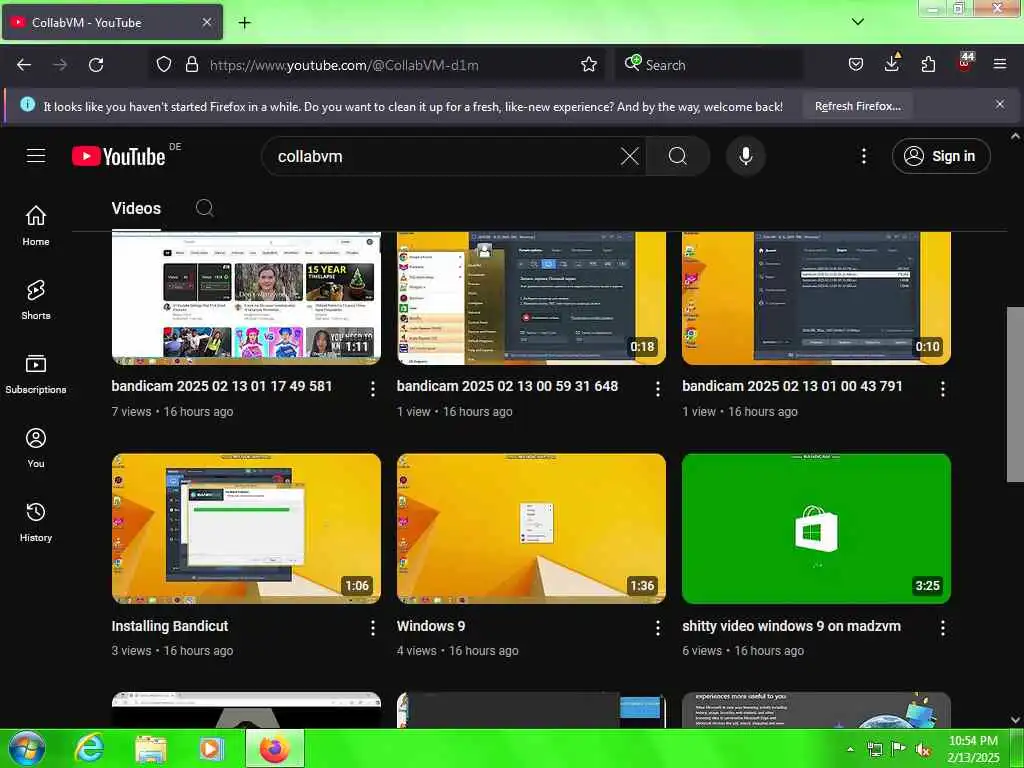Image resolution: width=1024 pixels, height=768 pixels.
Task: Click the uBlock extension icon showing 44
Action: coord(965,63)
